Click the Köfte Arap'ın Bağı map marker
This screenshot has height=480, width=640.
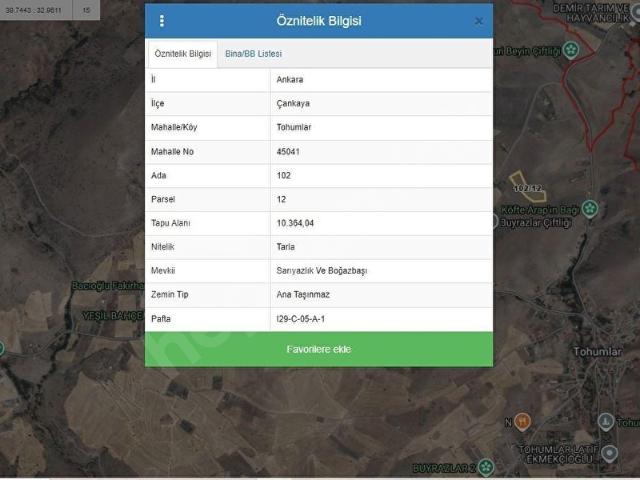tap(590, 209)
